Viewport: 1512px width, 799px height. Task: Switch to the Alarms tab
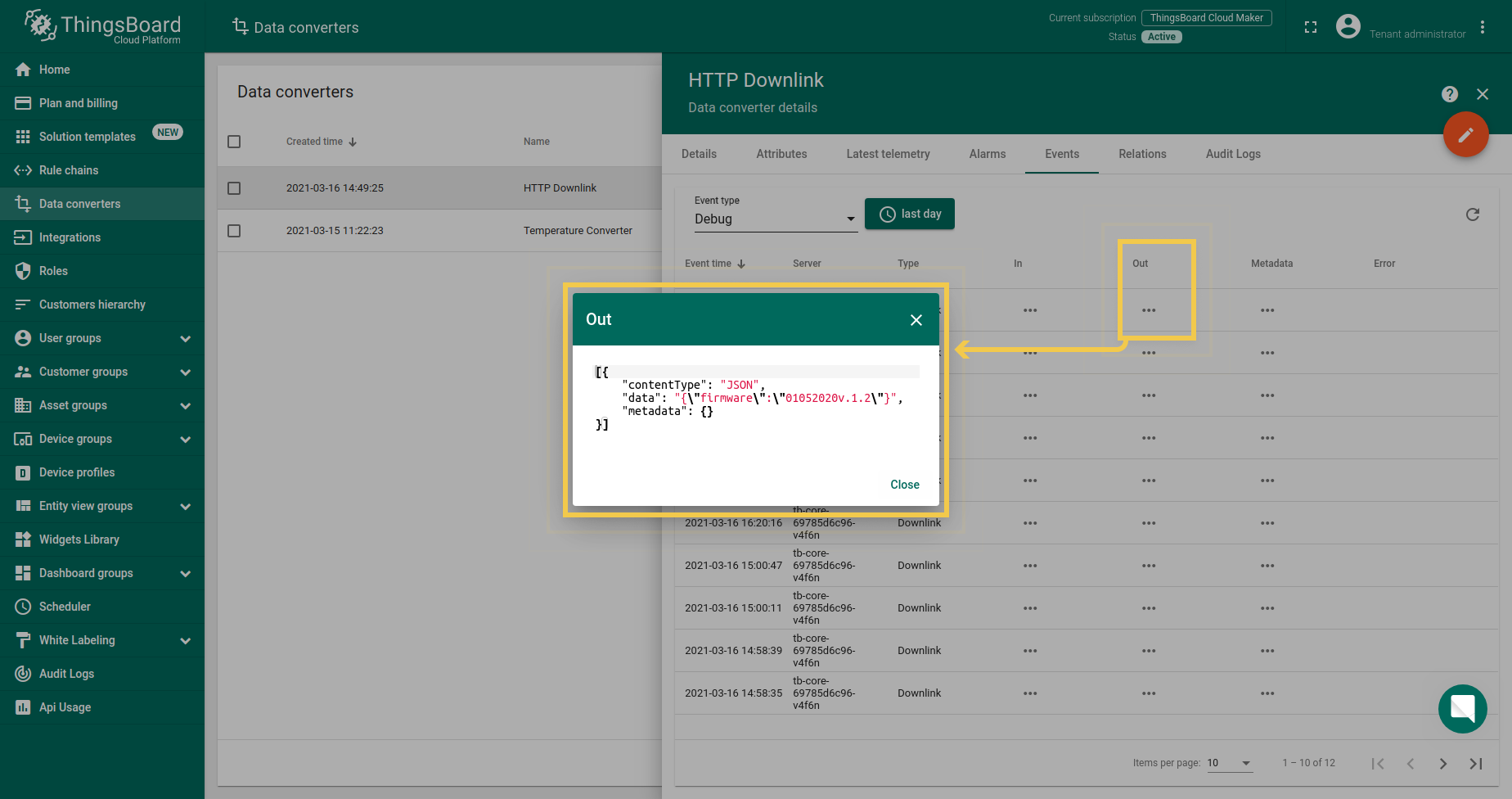pyautogui.click(x=988, y=154)
